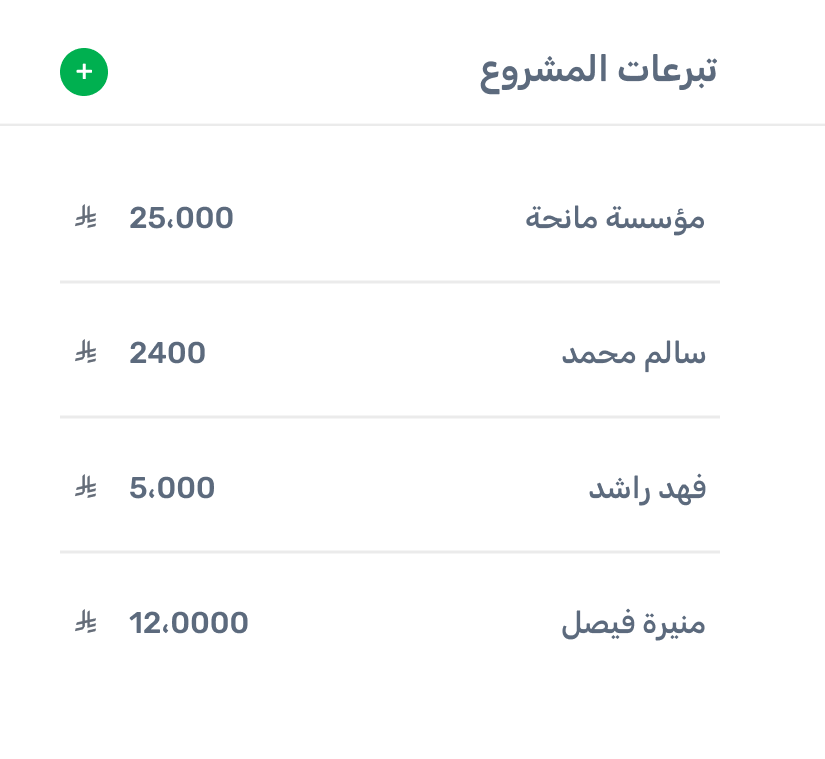This screenshot has width=825, height=759.
Task: Click empty header space between title and plus button
Action: (290, 72)
